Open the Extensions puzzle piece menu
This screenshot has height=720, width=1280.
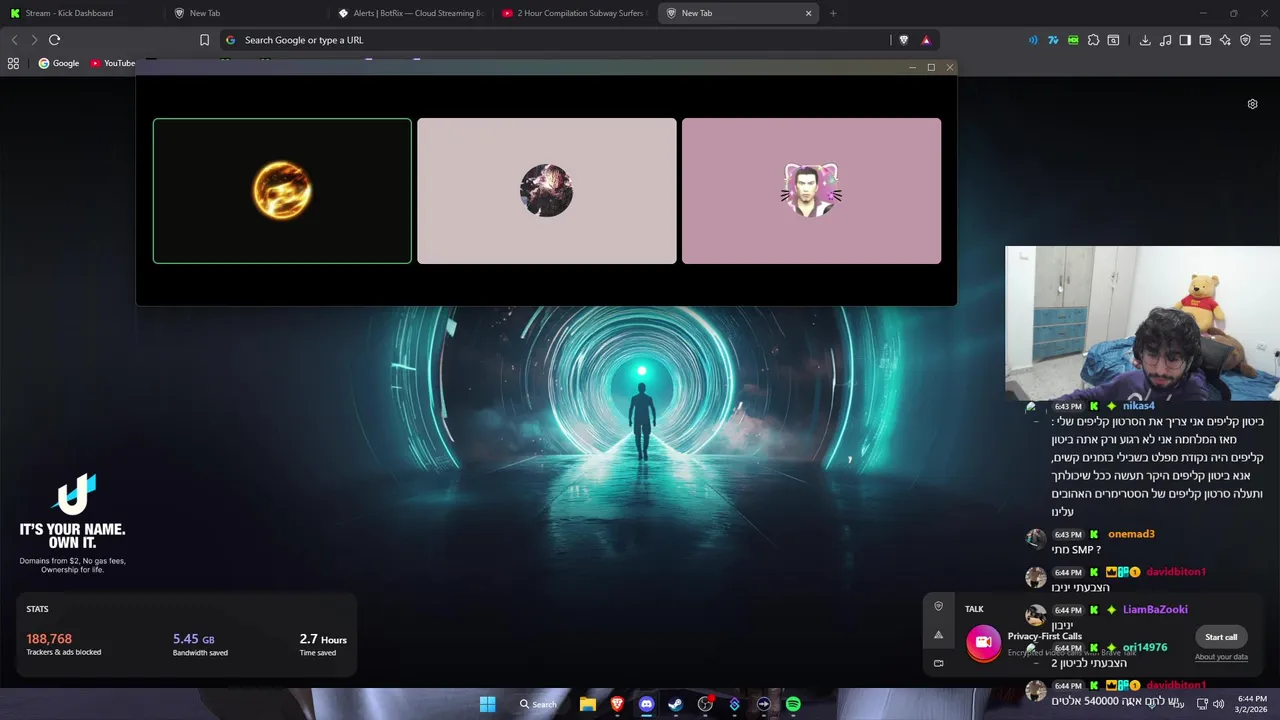pos(1093,40)
